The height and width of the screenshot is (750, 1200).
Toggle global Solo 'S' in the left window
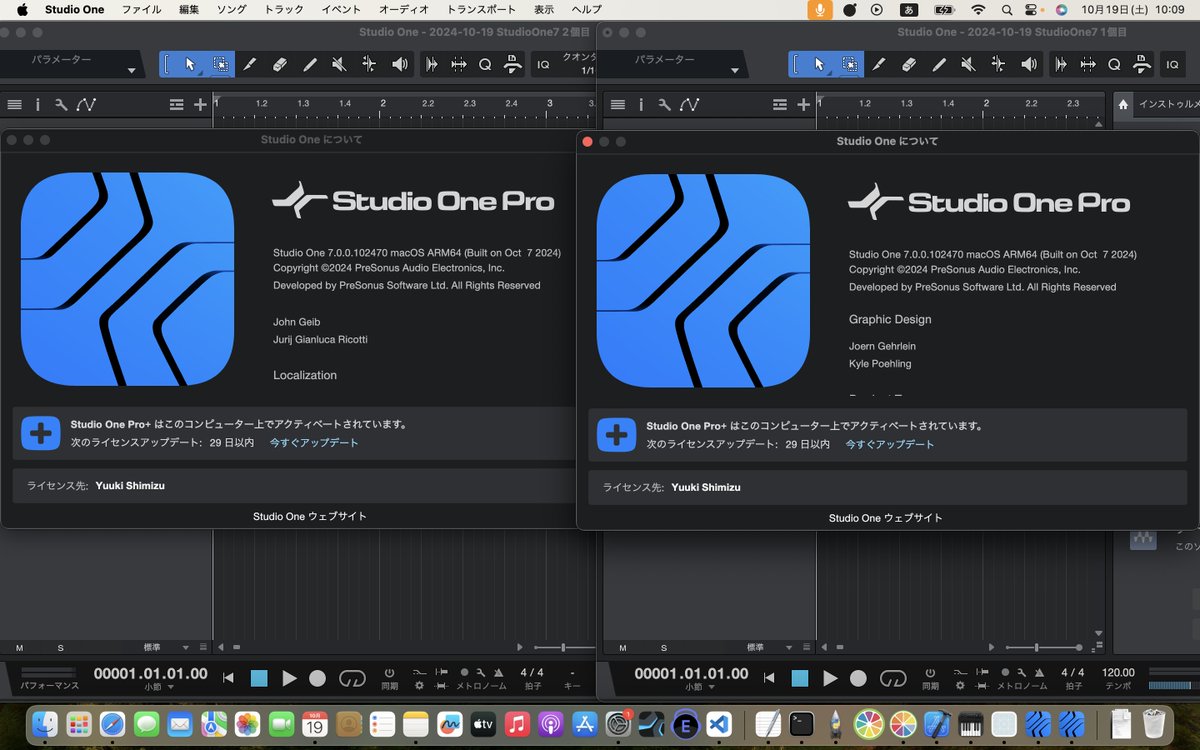point(60,648)
